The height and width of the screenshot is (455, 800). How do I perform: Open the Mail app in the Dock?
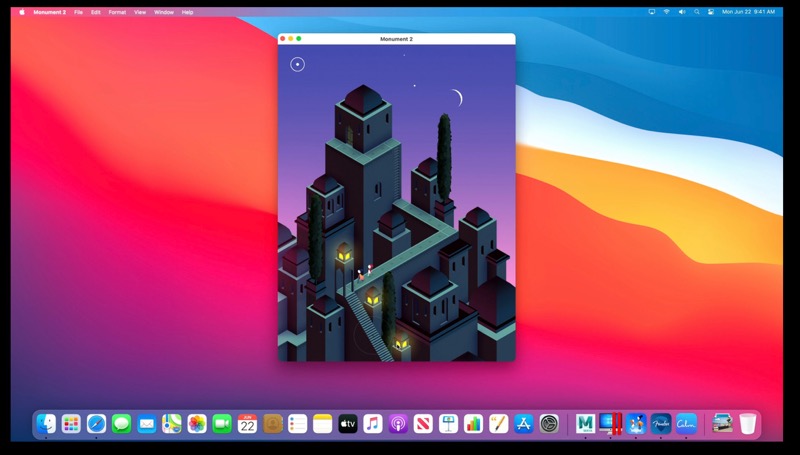click(147, 423)
